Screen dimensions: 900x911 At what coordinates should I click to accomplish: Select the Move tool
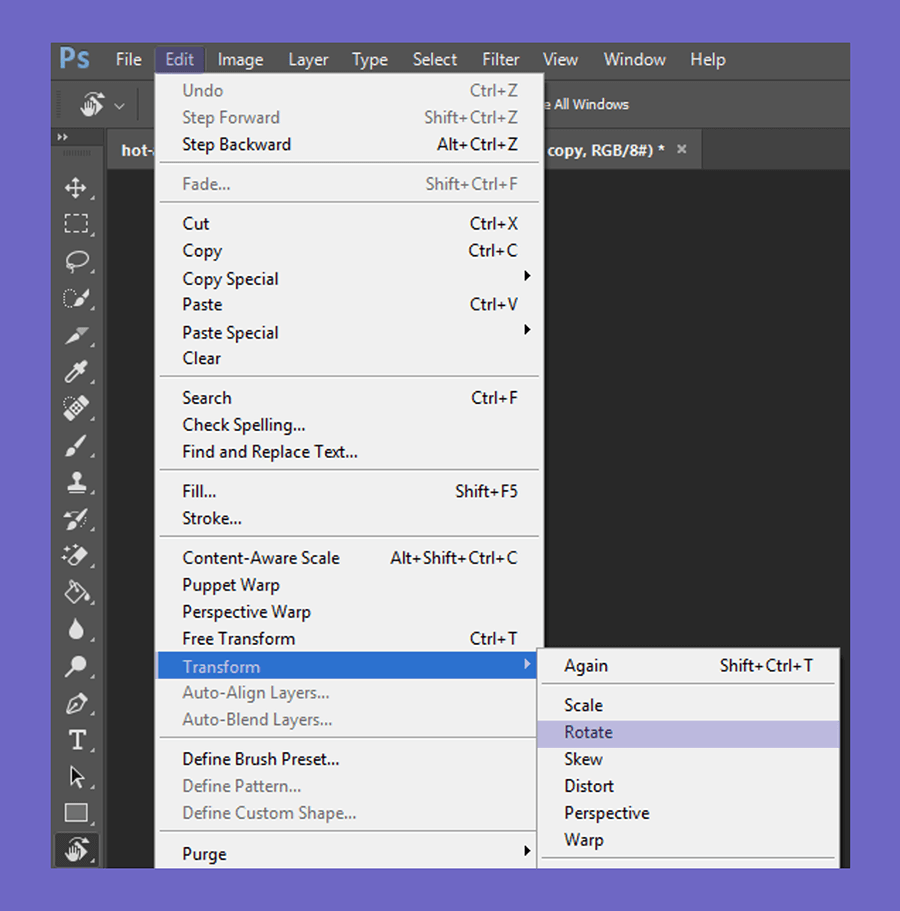click(76, 188)
